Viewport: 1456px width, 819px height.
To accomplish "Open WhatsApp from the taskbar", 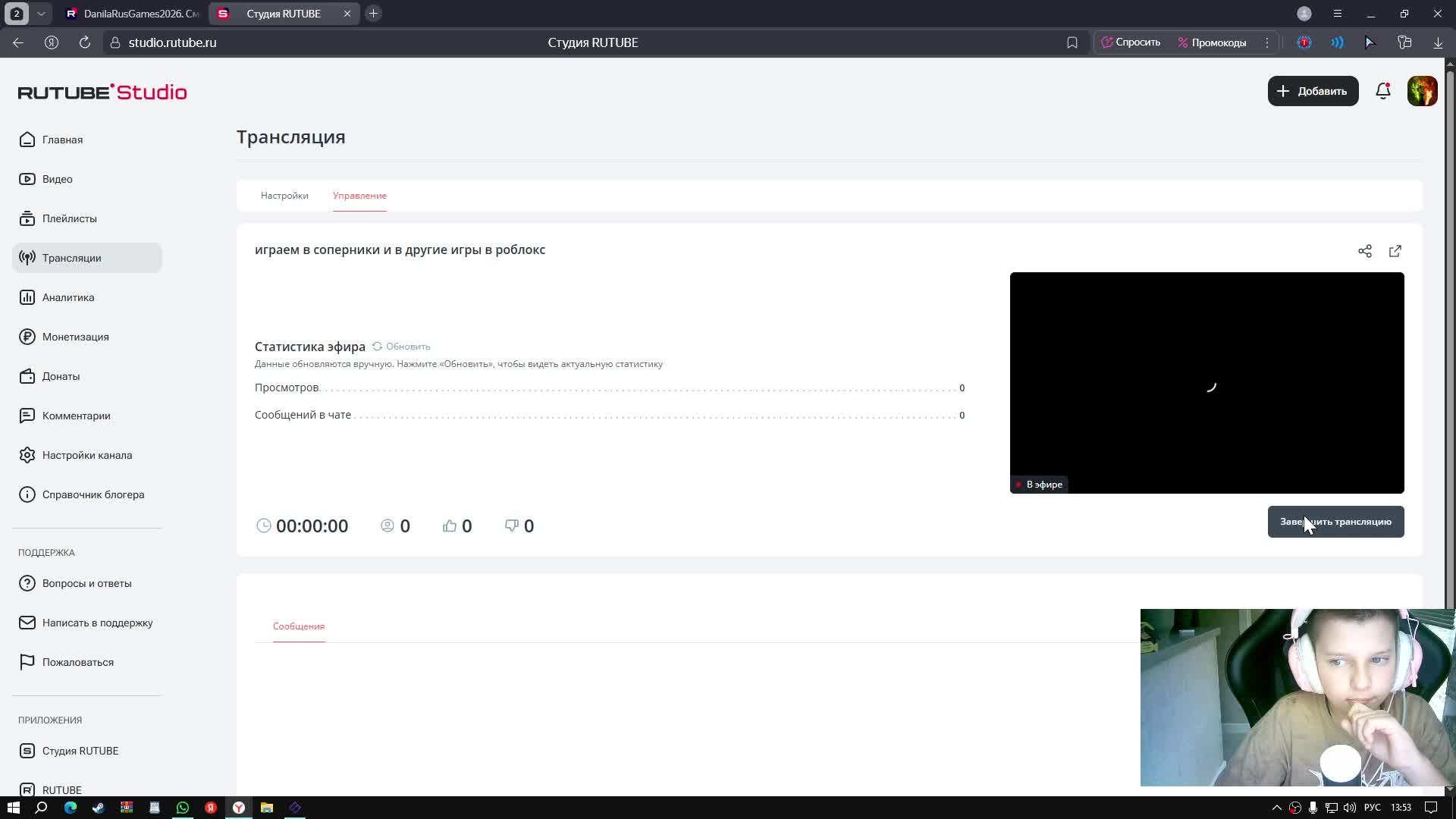I will [x=183, y=808].
